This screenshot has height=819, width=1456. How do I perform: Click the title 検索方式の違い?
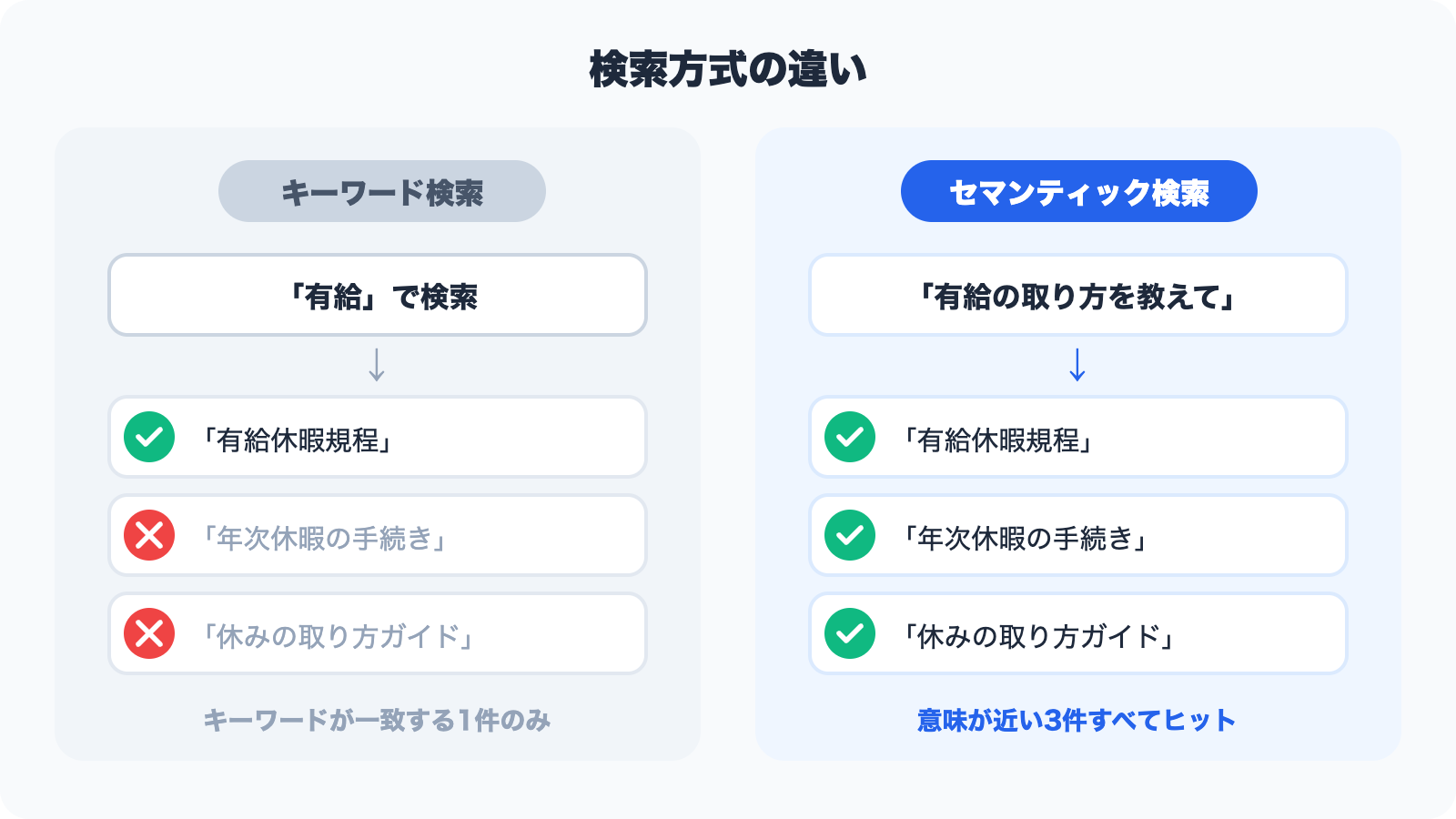click(728, 70)
